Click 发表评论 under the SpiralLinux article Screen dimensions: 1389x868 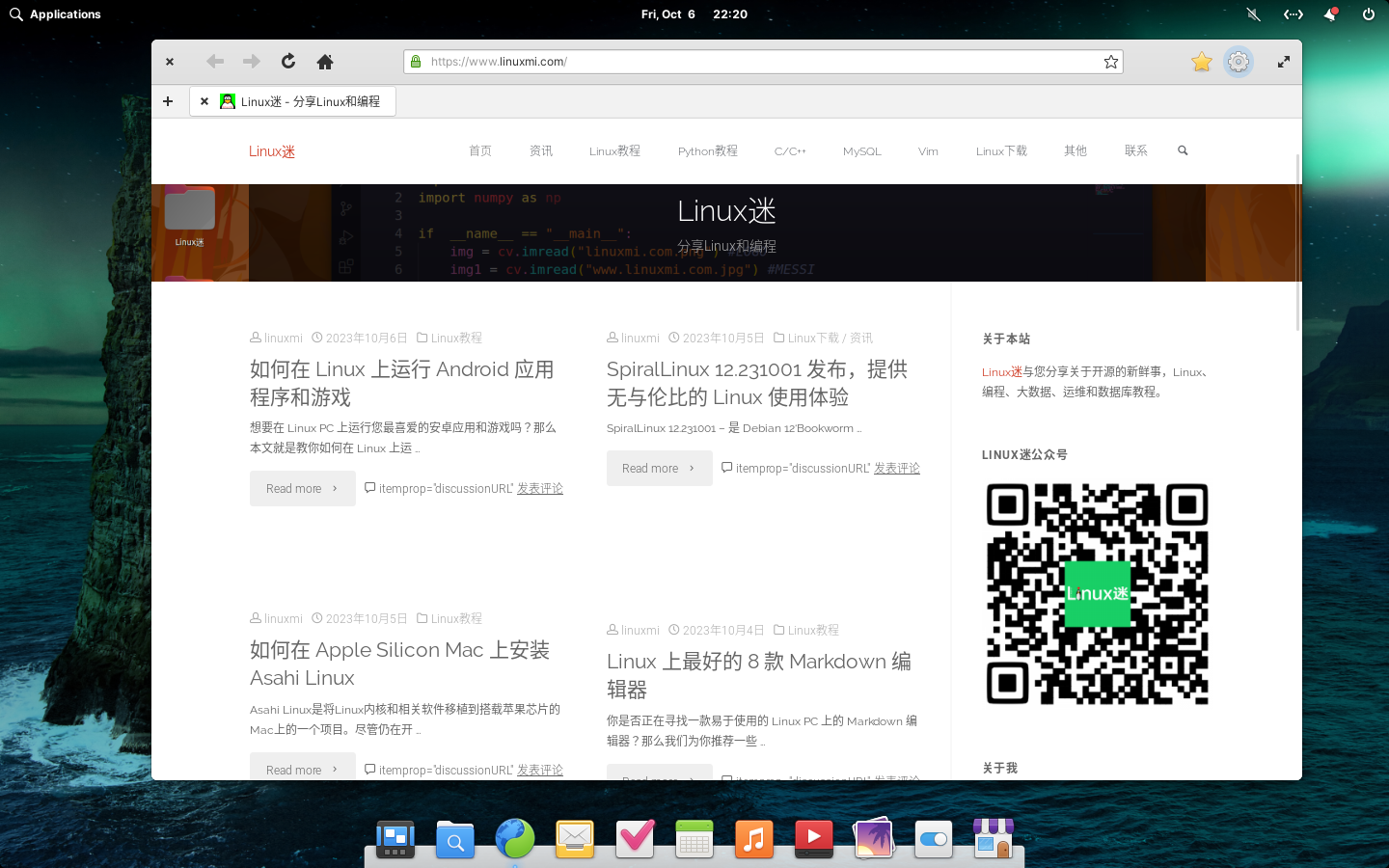[x=897, y=469]
